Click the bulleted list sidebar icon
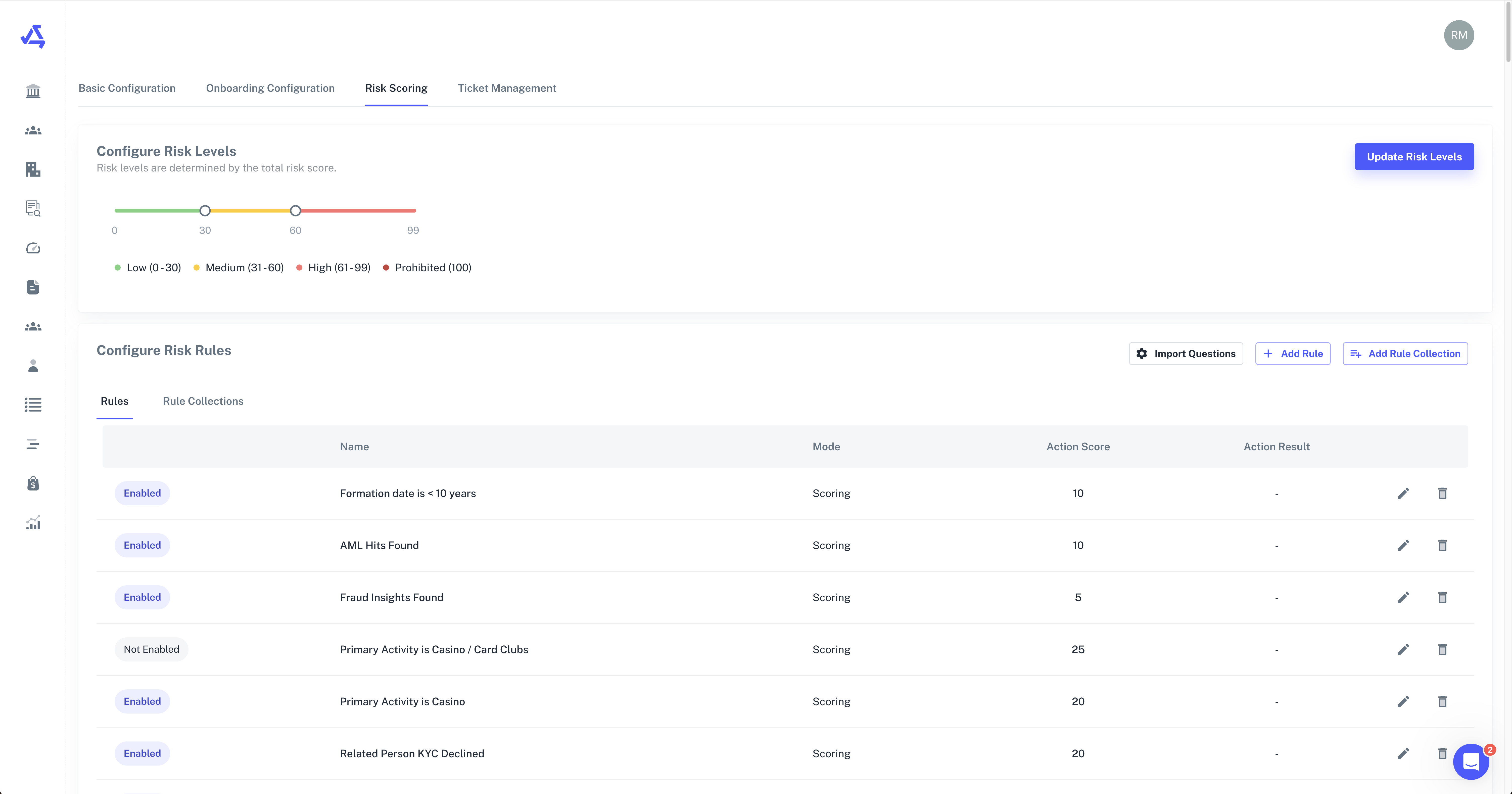 click(x=33, y=405)
